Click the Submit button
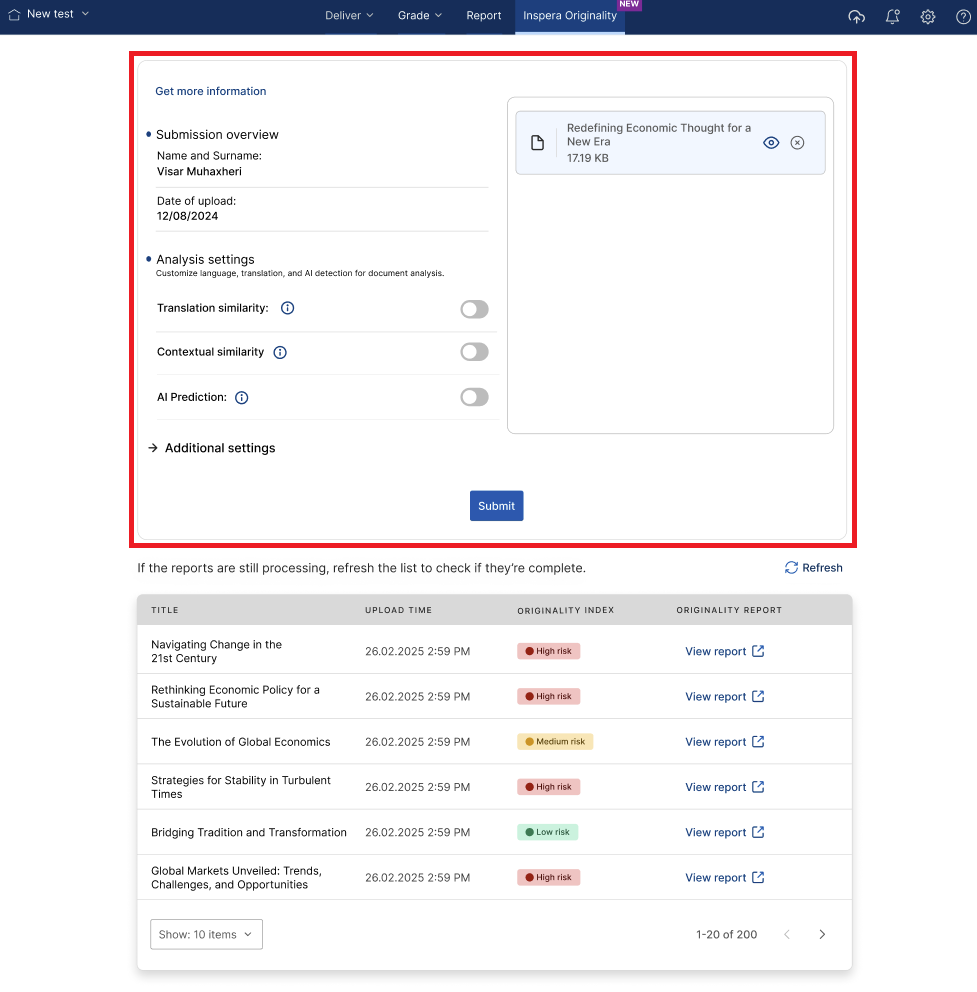This screenshot has height=992, width=977. (497, 506)
